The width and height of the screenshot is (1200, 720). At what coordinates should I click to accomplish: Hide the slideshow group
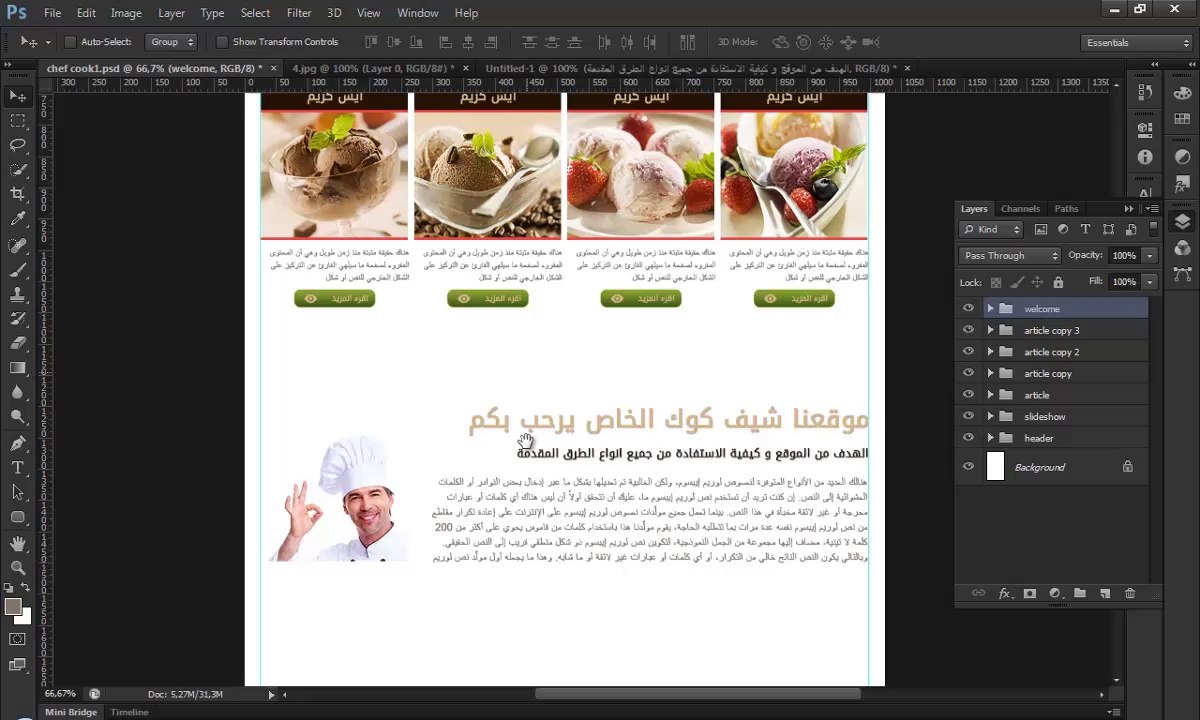(x=968, y=416)
